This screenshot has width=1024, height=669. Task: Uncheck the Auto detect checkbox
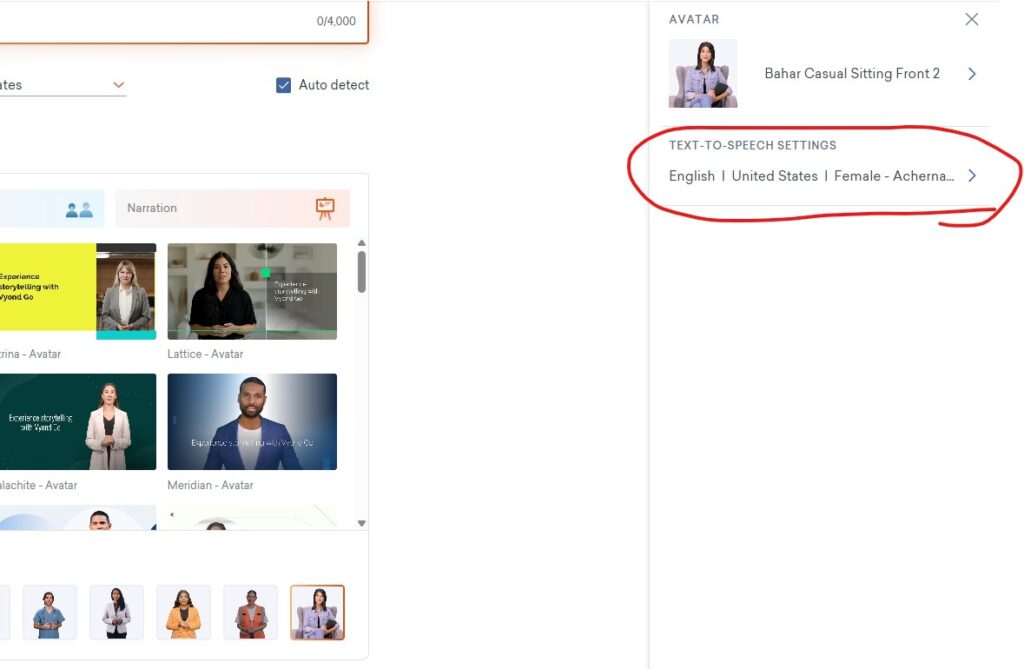coord(283,85)
